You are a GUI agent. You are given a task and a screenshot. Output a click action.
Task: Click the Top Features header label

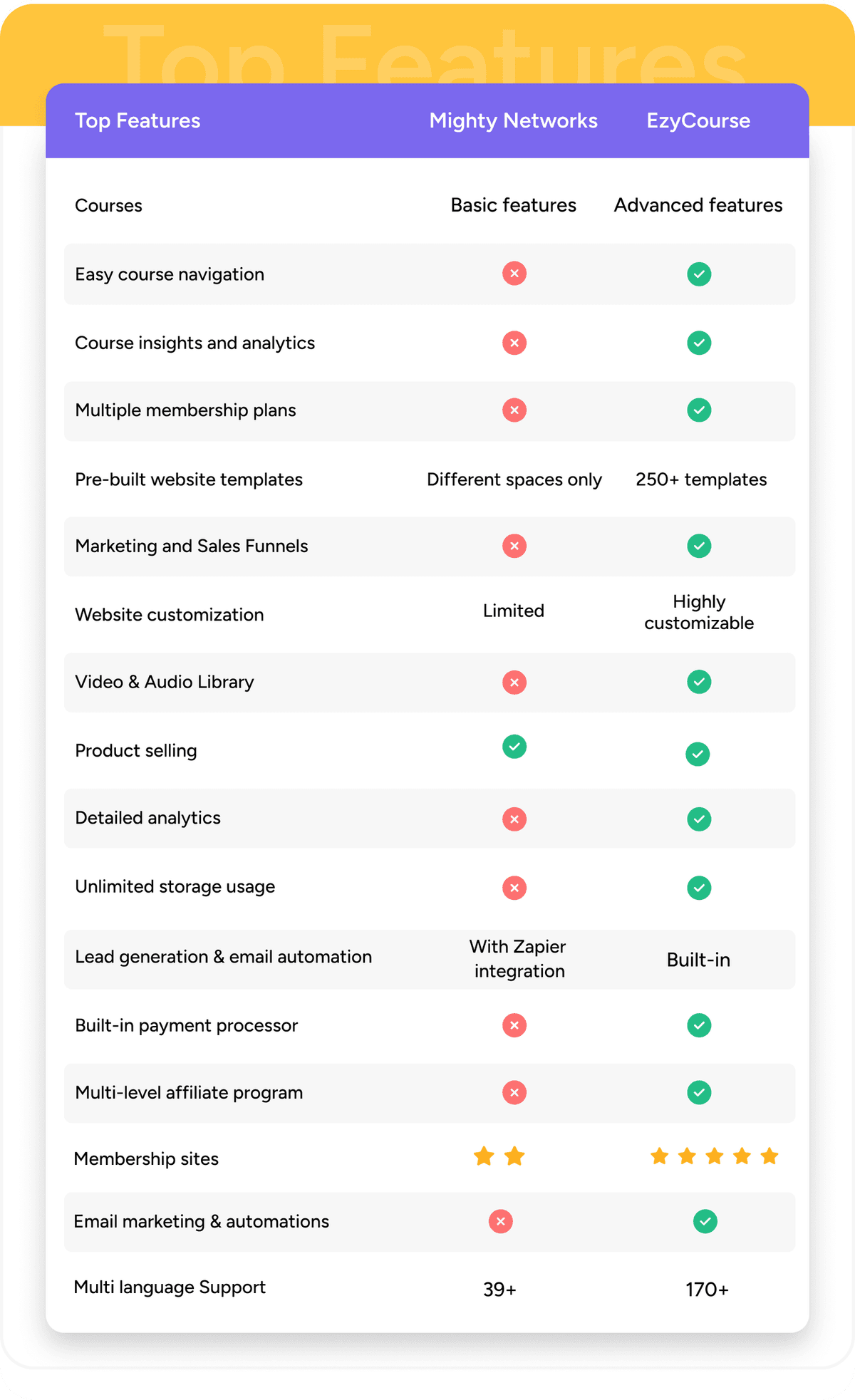pyautogui.click(x=138, y=120)
